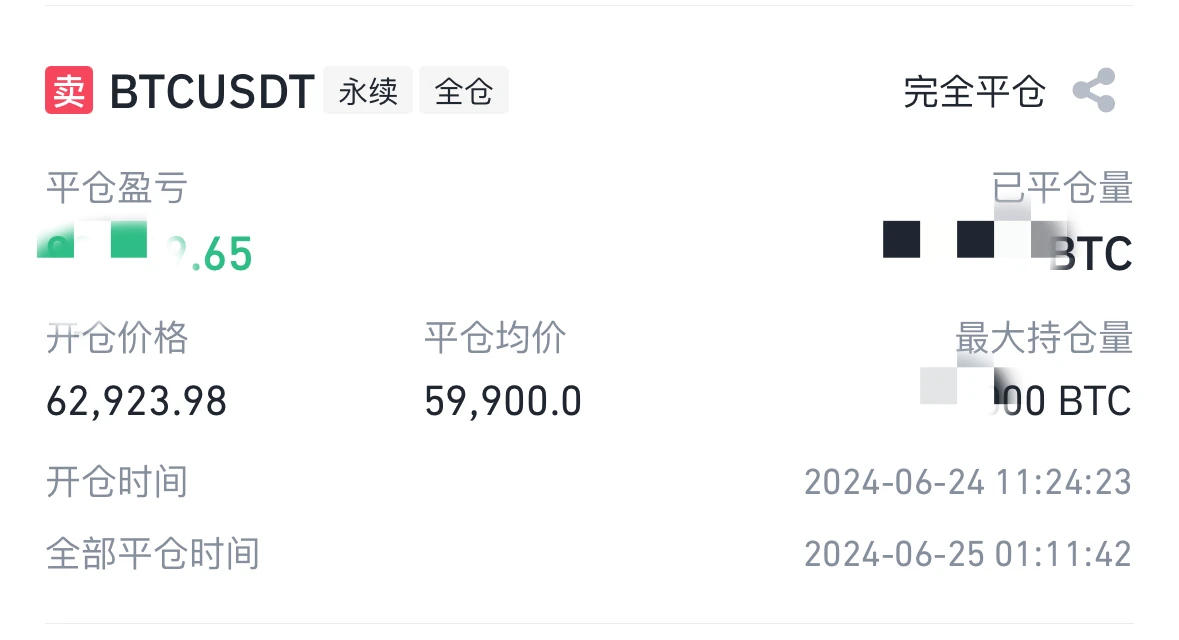1179x640 pixels.
Task: Click the 平仓均价 label
Action: 495,338
